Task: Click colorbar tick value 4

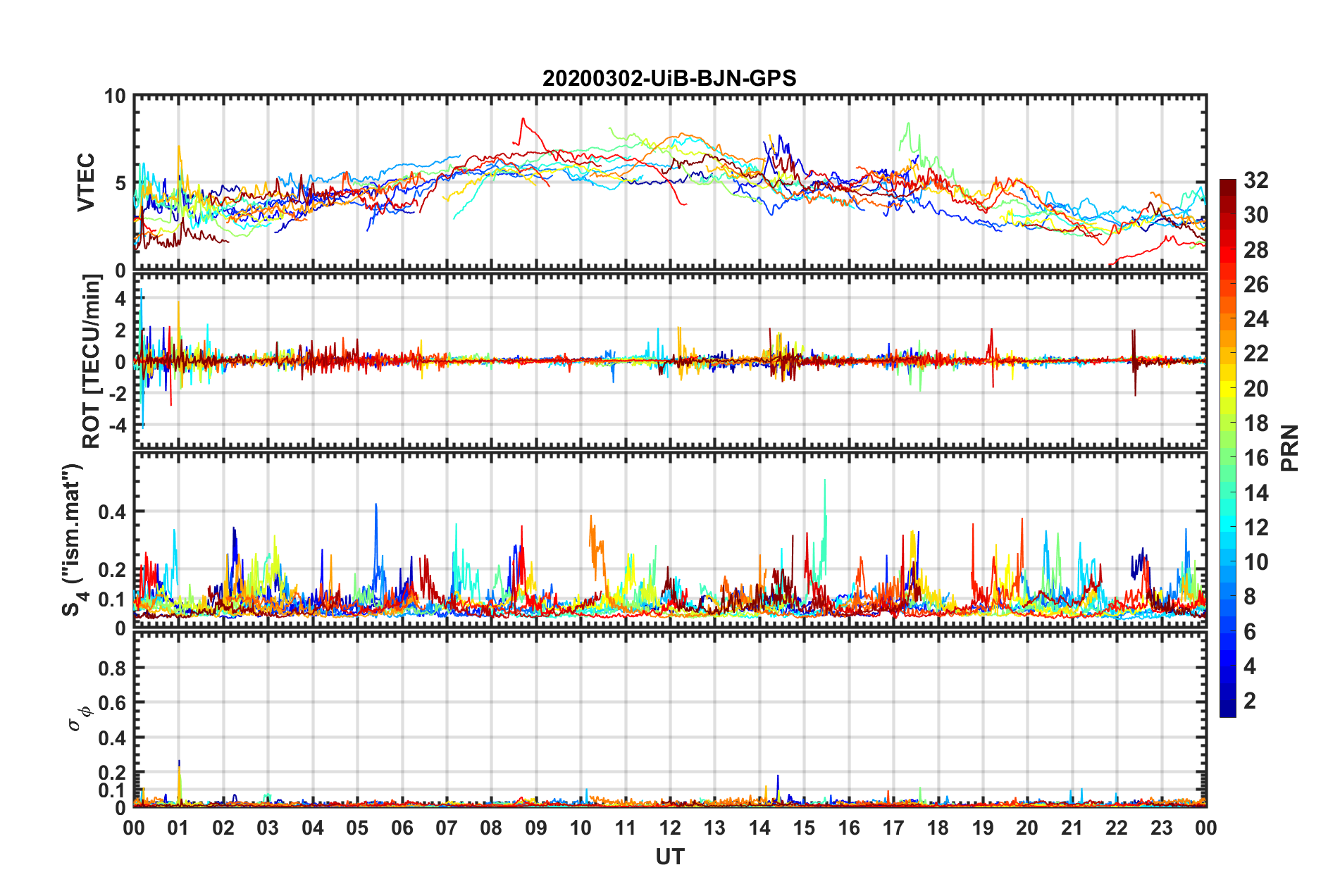Action: (1250, 666)
